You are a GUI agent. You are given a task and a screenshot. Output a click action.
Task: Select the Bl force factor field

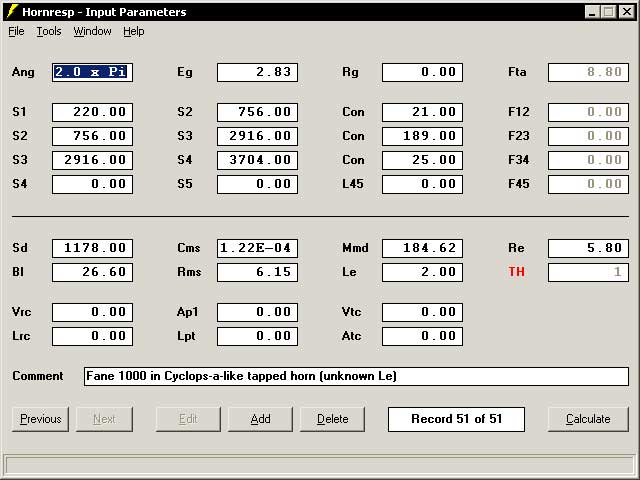point(92,272)
